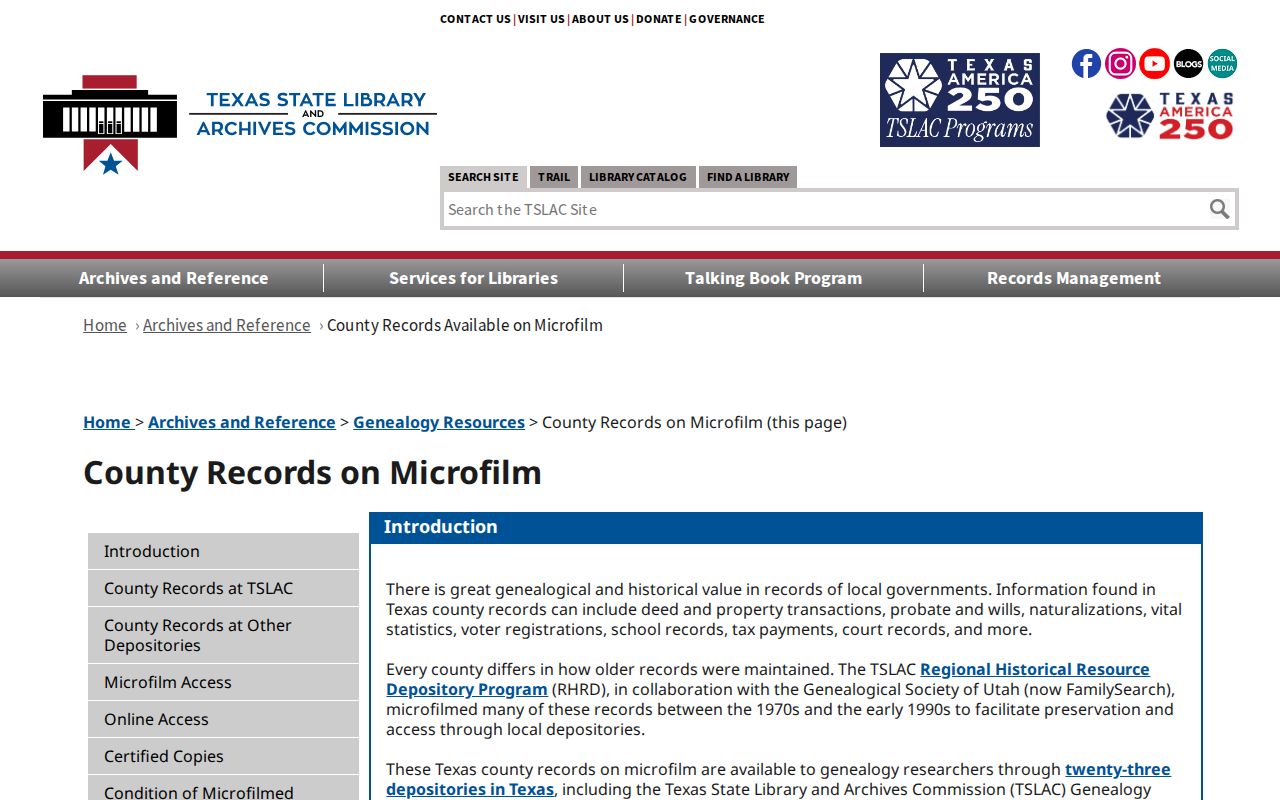The width and height of the screenshot is (1280, 800).
Task: Focus the Search the TSLAC Site field
Action: coord(824,209)
